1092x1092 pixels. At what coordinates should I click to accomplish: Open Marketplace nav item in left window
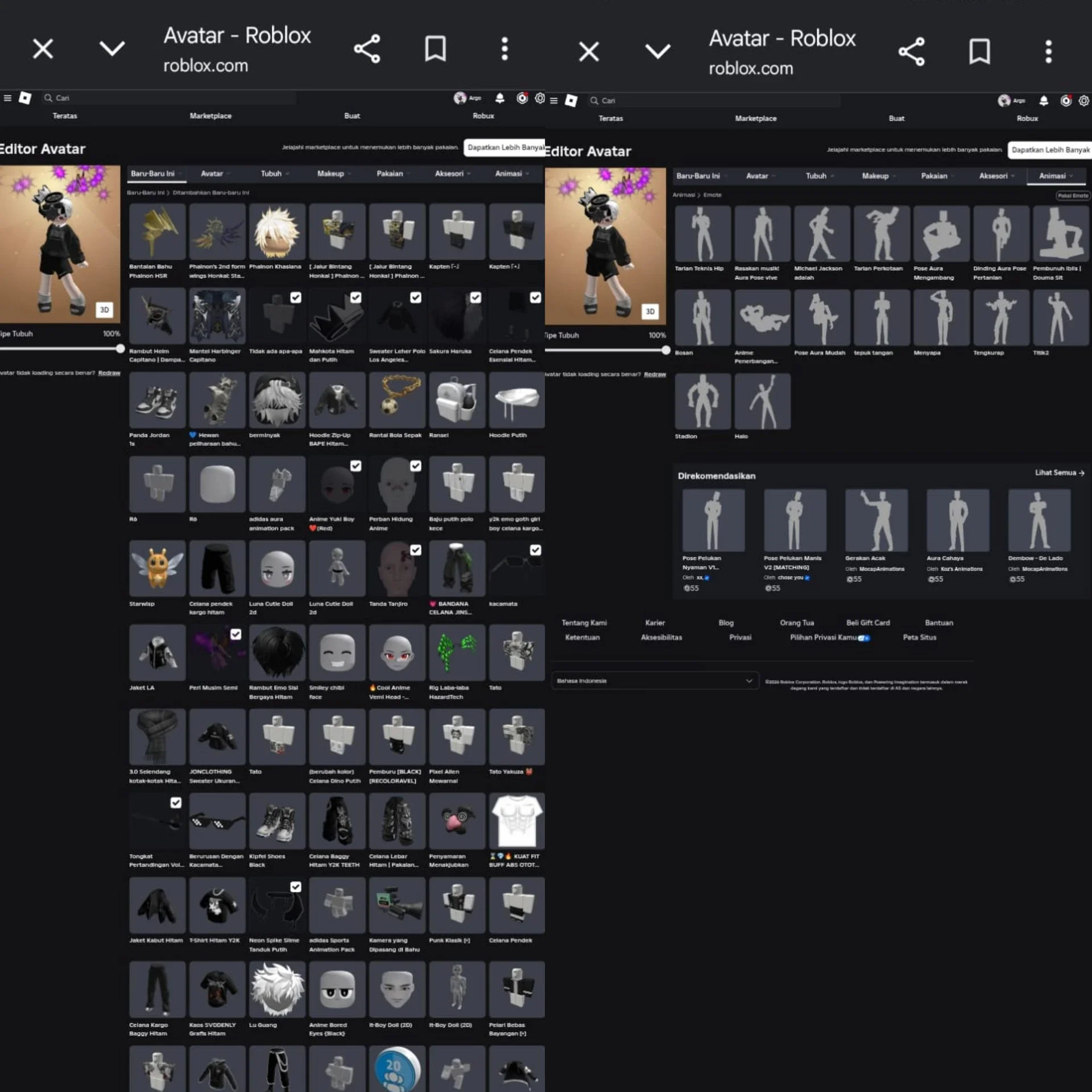coord(210,116)
